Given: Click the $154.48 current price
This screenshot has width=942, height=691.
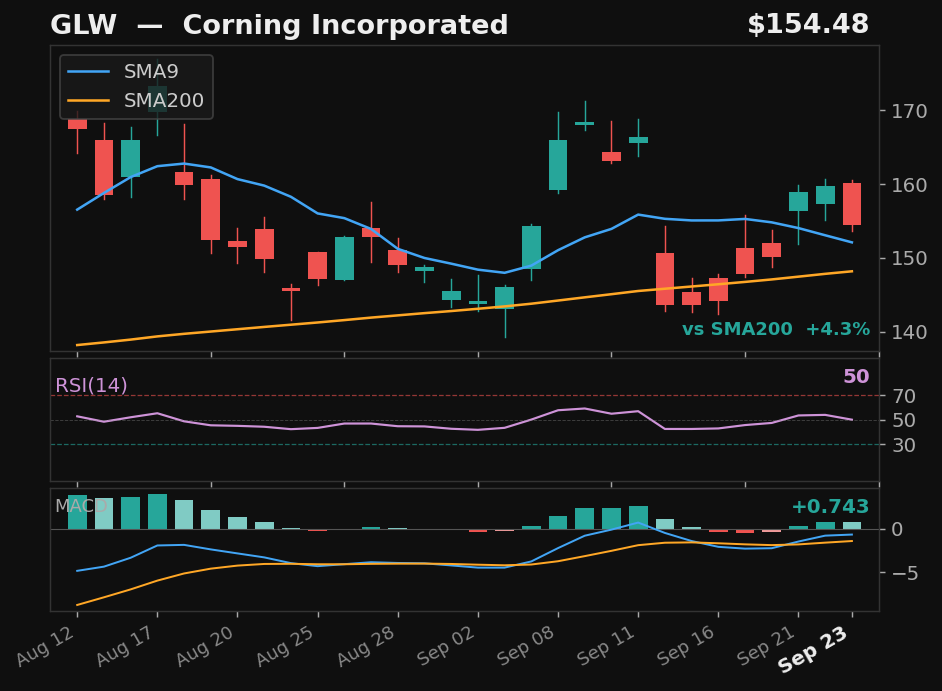Looking at the screenshot, I should click(x=808, y=25).
